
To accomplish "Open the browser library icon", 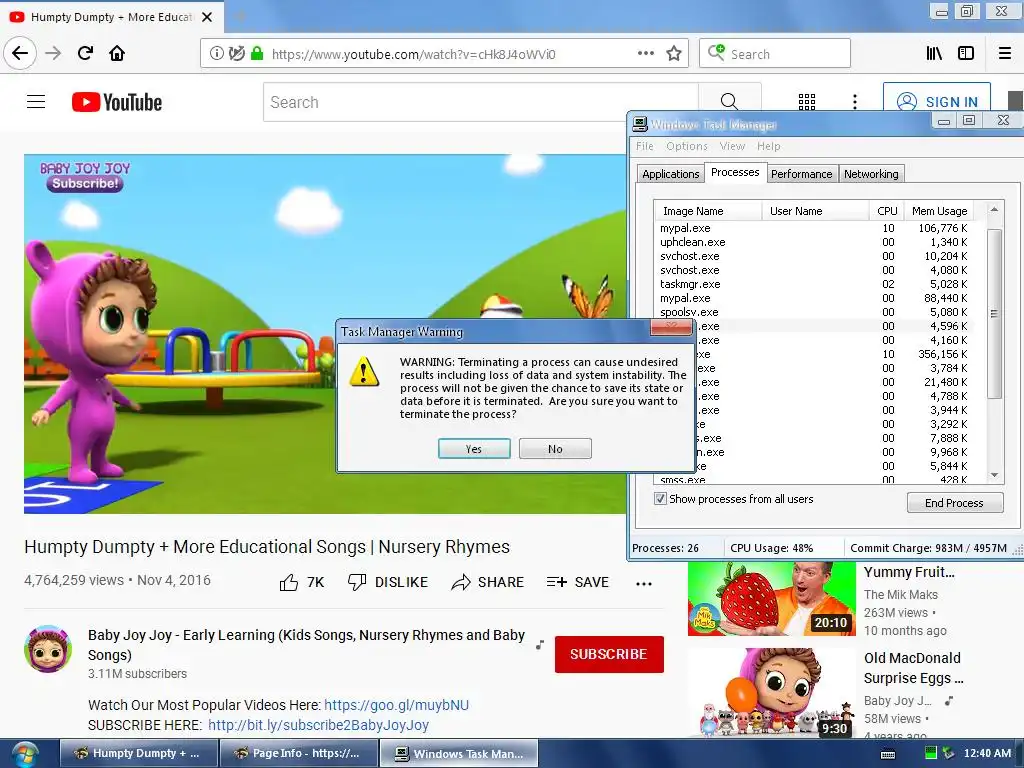I will click(x=934, y=54).
